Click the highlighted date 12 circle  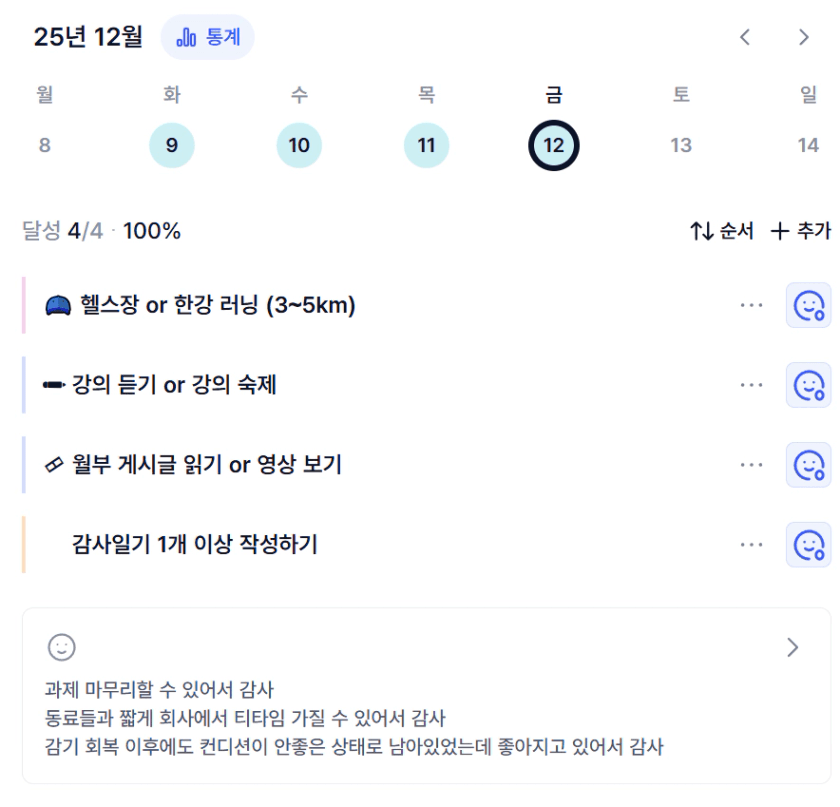point(554,146)
